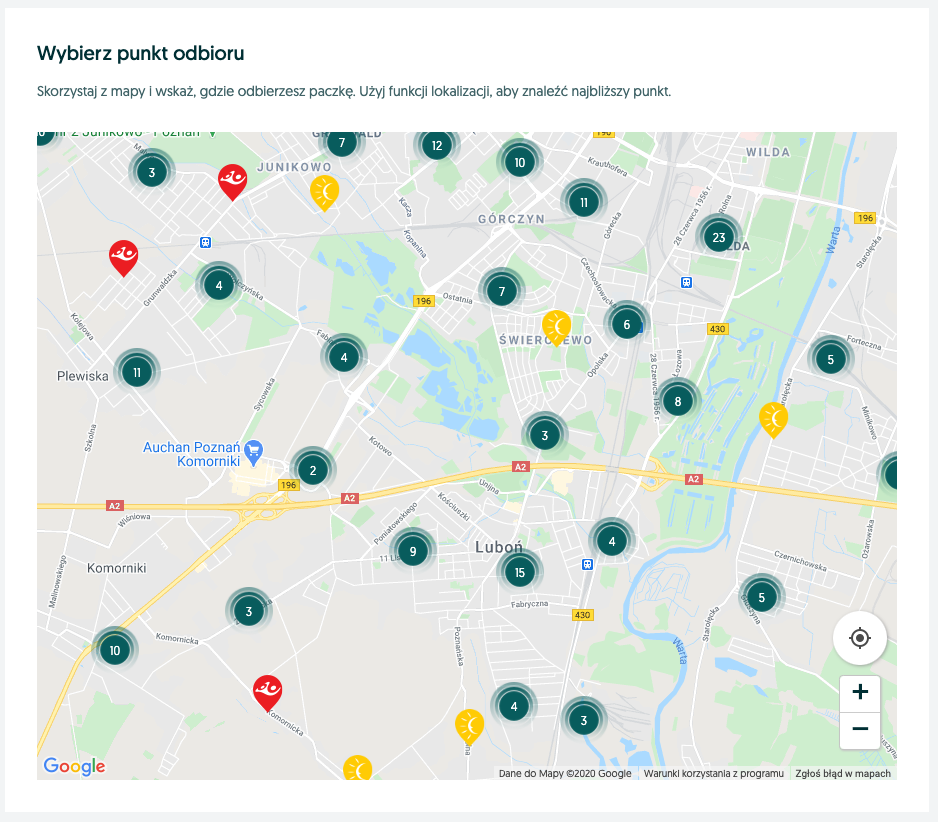This screenshot has width=938, height=822.
Task: Open the cluster of 6 near Świerczewo
Action: click(x=626, y=324)
